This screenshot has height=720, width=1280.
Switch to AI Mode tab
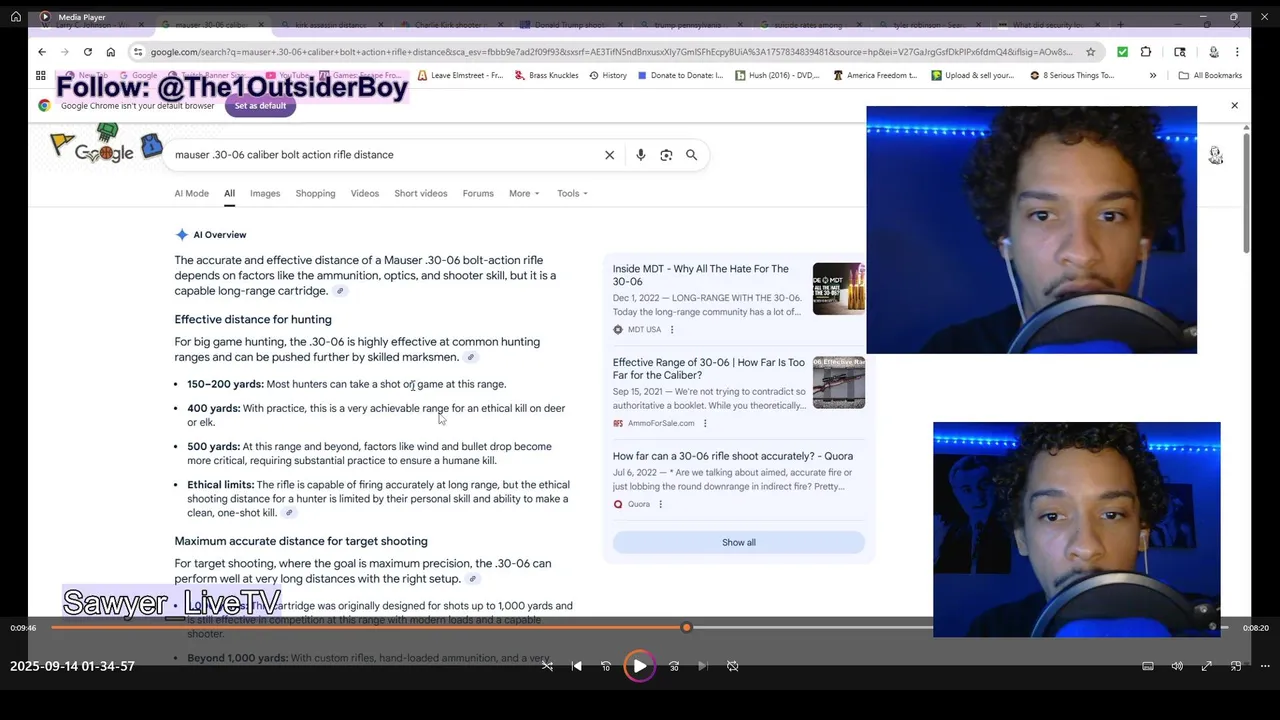click(191, 193)
